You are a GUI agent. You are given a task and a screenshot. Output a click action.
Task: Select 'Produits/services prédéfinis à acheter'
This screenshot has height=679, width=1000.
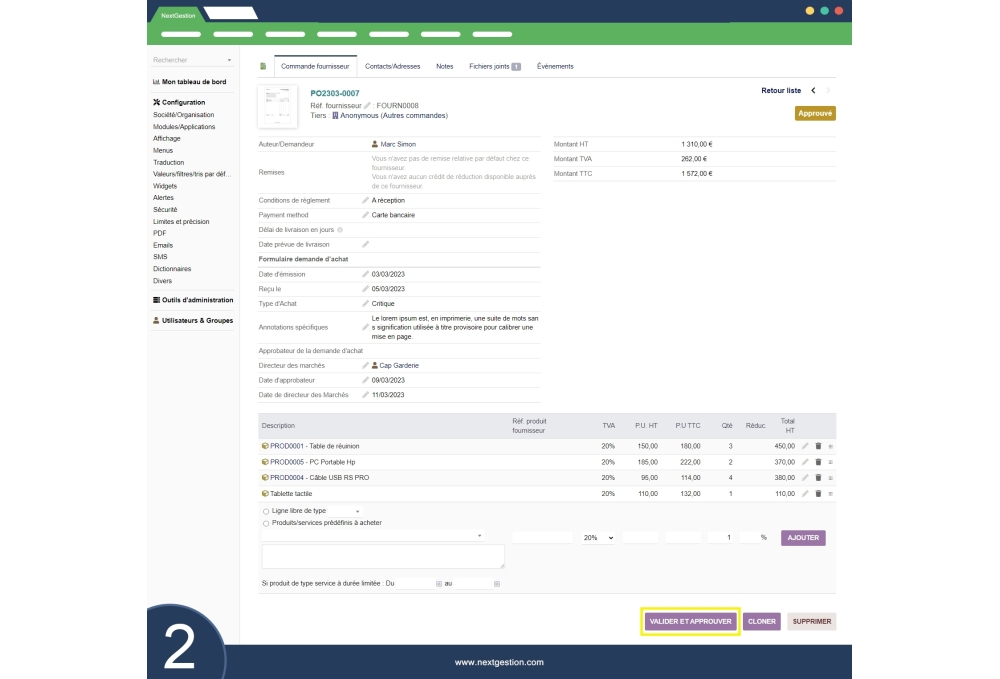tap(263, 523)
